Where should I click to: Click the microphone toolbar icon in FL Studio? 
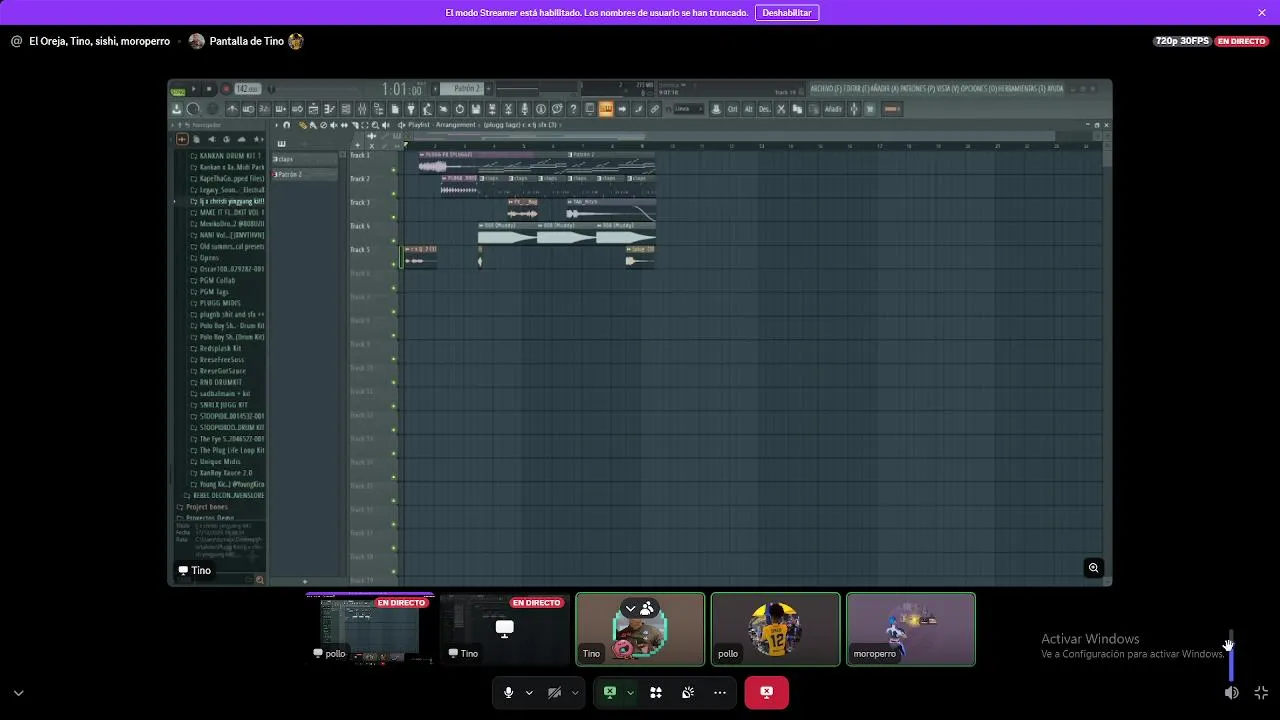click(x=525, y=109)
